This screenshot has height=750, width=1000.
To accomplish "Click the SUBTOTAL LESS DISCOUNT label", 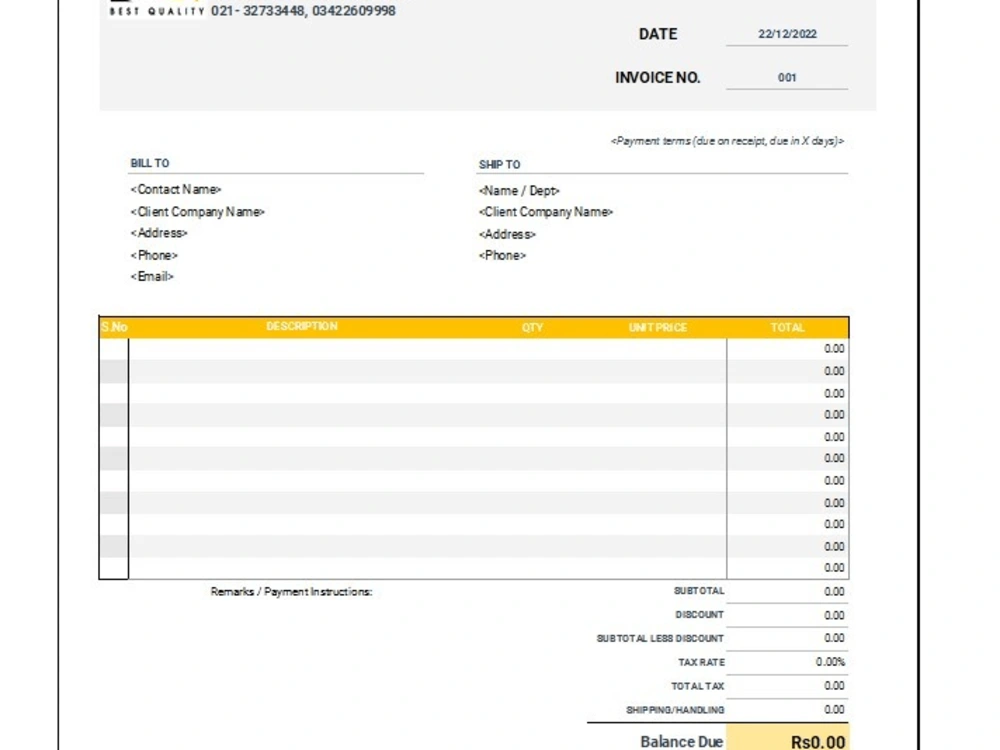I will click(x=660, y=638).
